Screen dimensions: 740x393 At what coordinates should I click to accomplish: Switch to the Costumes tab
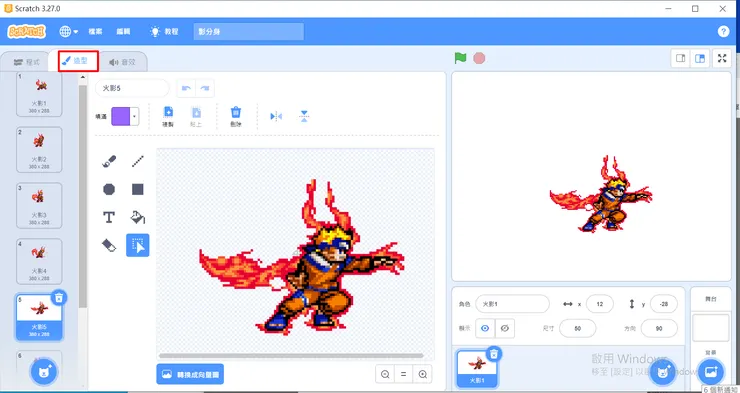coord(78,61)
